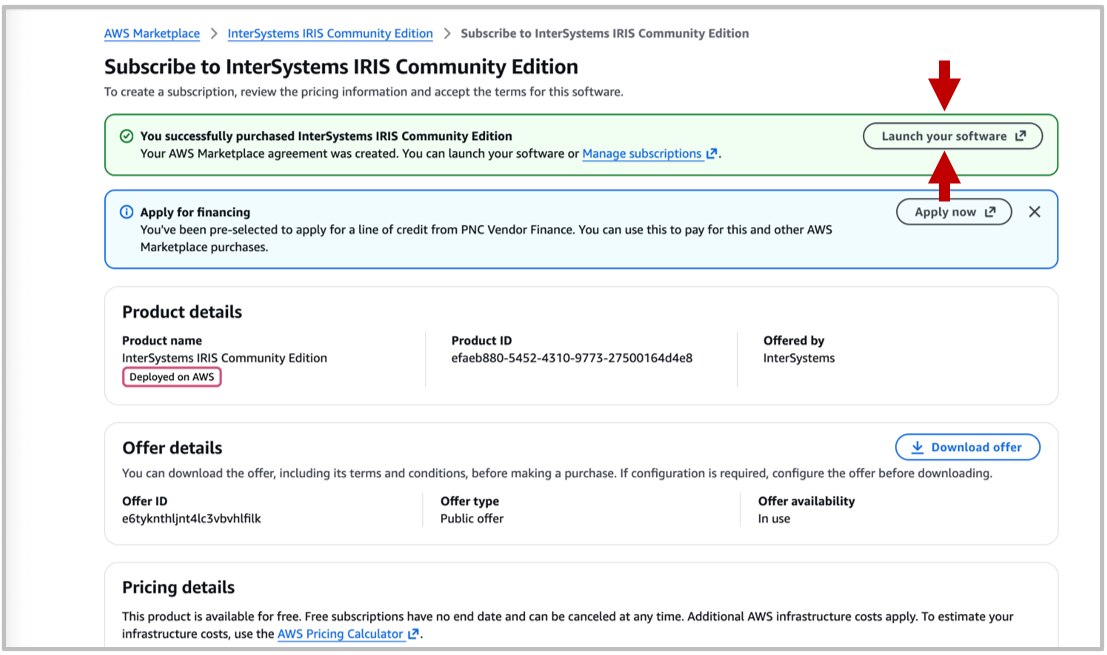Open InterSystems IRIS Community Edition breadcrumb link
This screenshot has height=655, width=1107.
click(x=330, y=33)
